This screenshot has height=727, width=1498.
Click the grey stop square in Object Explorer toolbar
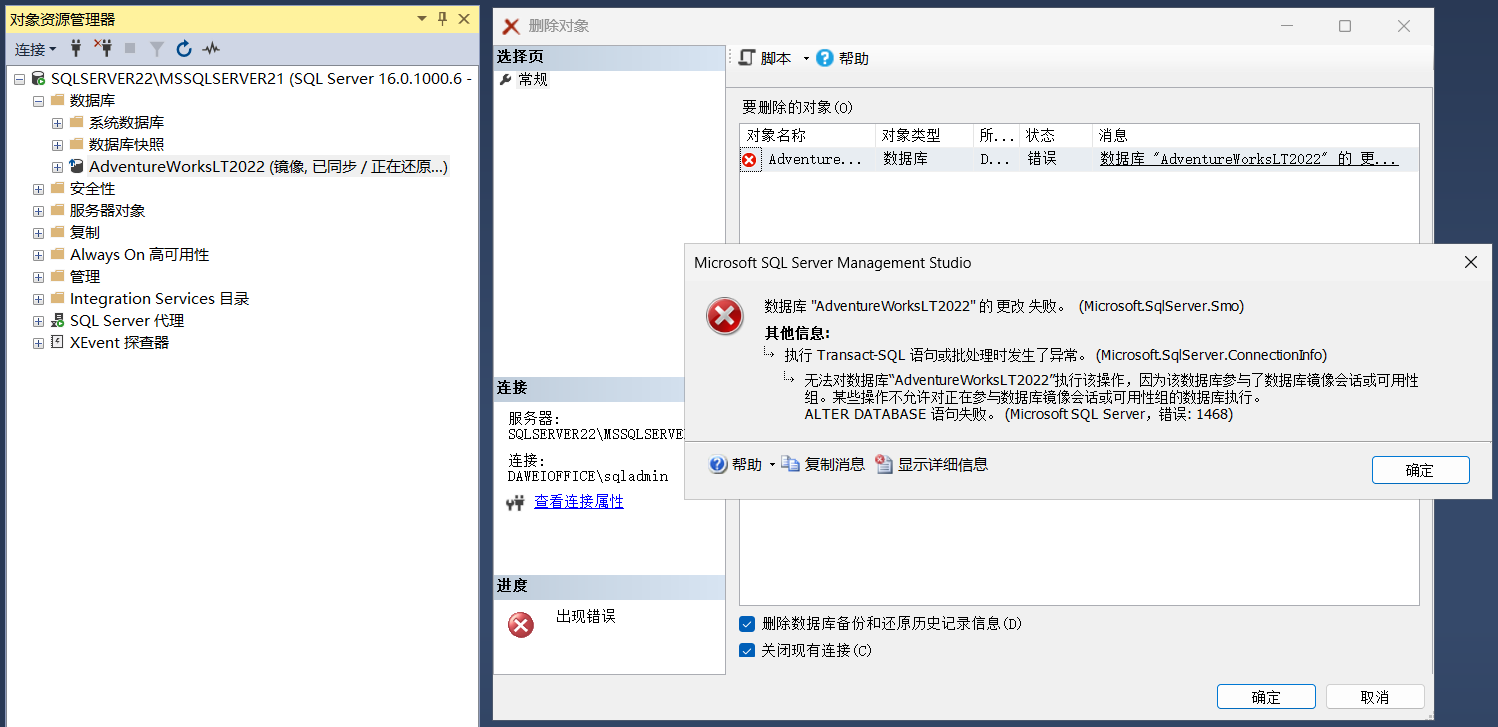pos(130,48)
